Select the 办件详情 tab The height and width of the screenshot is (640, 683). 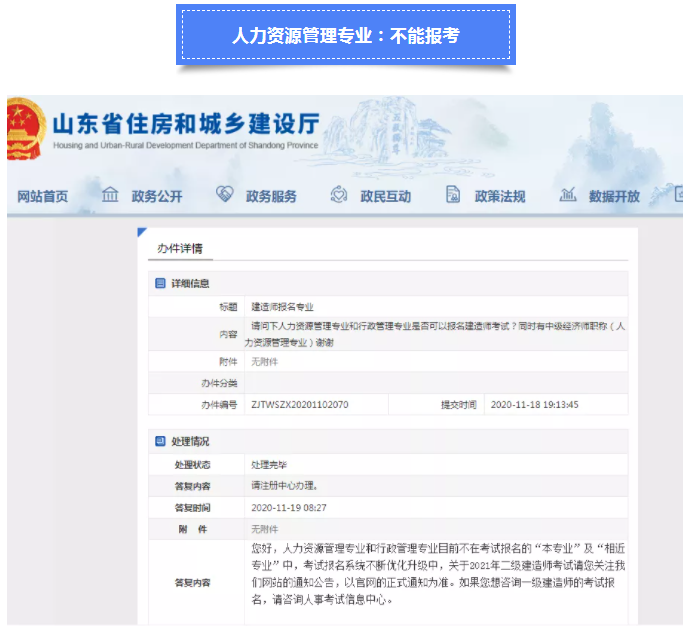pos(180,248)
